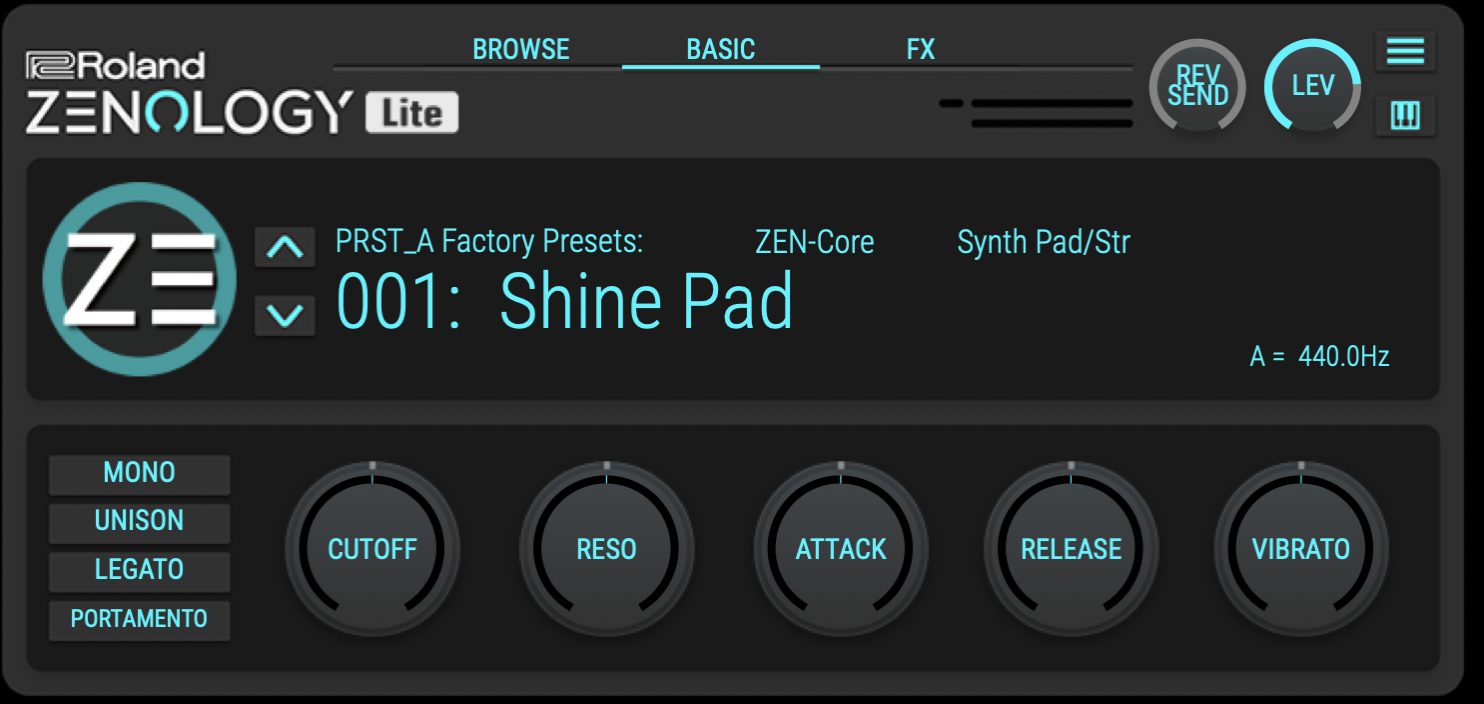Screen dimensions: 1484x704
Task: Click the REV SEND knob
Action: point(1197,87)
